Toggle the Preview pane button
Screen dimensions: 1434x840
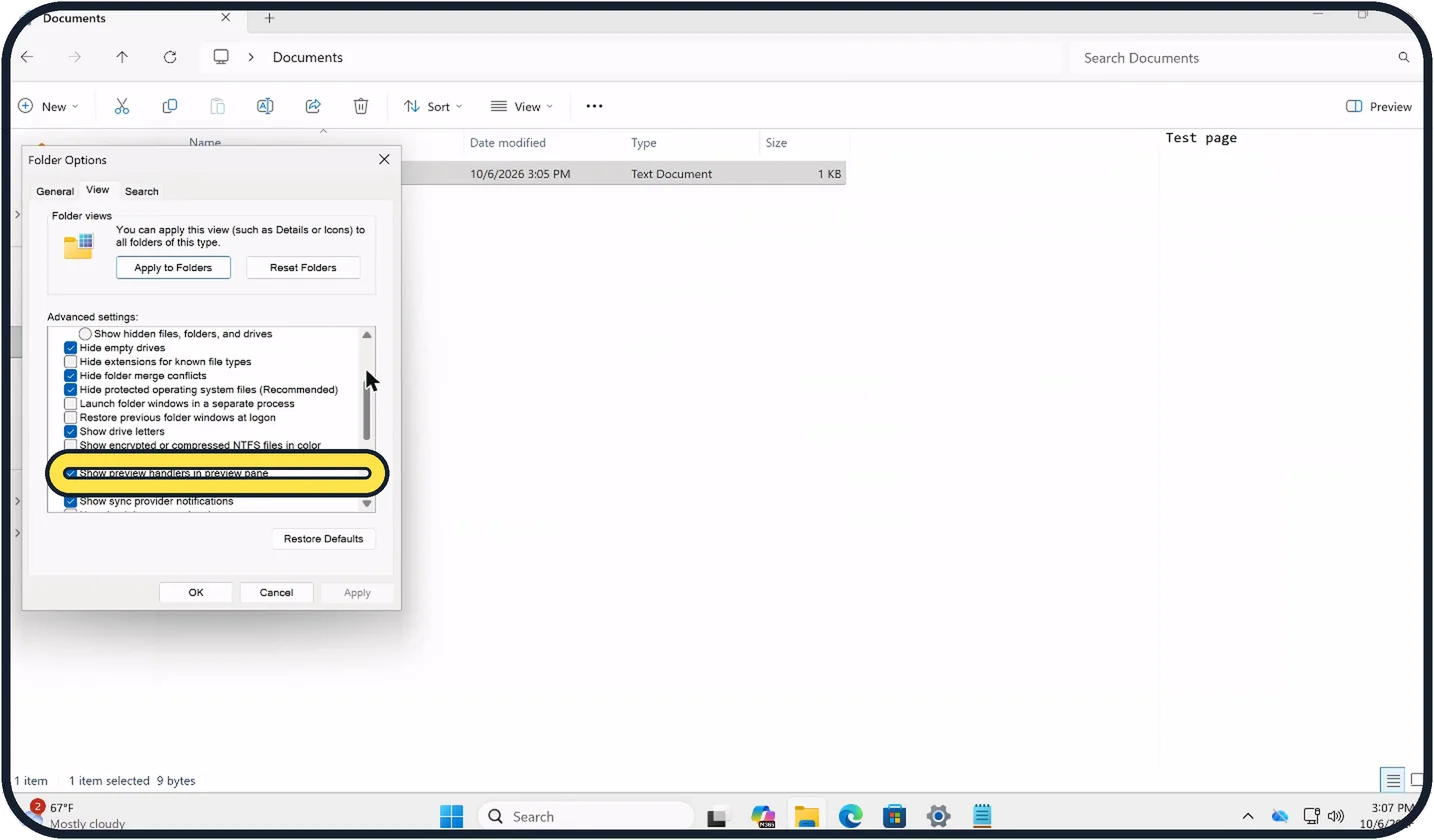tap(1379, 107)
